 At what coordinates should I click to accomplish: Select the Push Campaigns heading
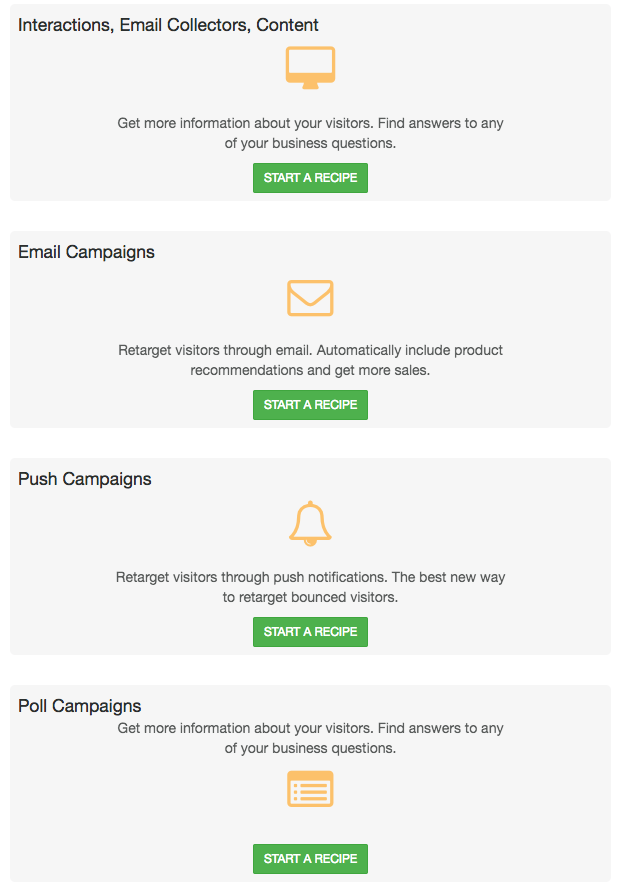pyautogui.click(x=85, y=479)
